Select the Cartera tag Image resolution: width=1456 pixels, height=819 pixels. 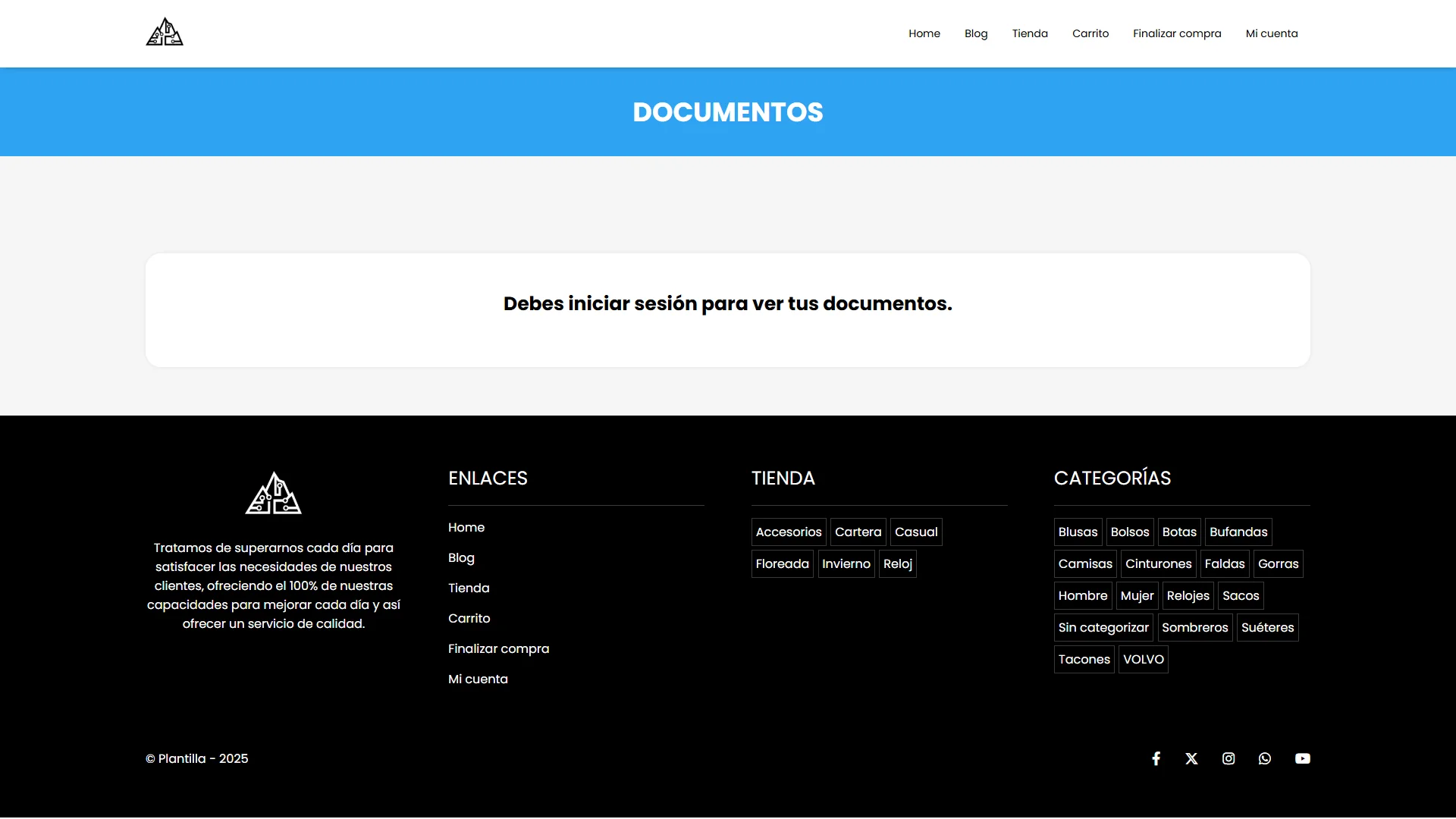[858, 532]
